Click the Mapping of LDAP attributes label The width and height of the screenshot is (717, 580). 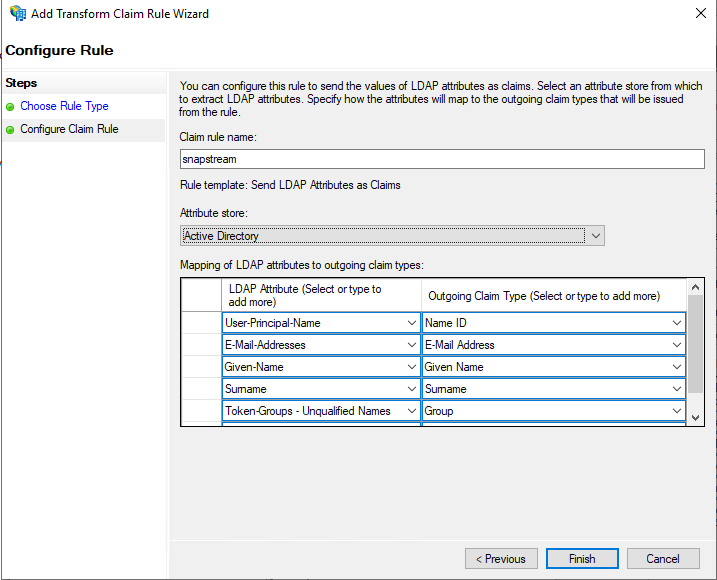click(302, 265)
